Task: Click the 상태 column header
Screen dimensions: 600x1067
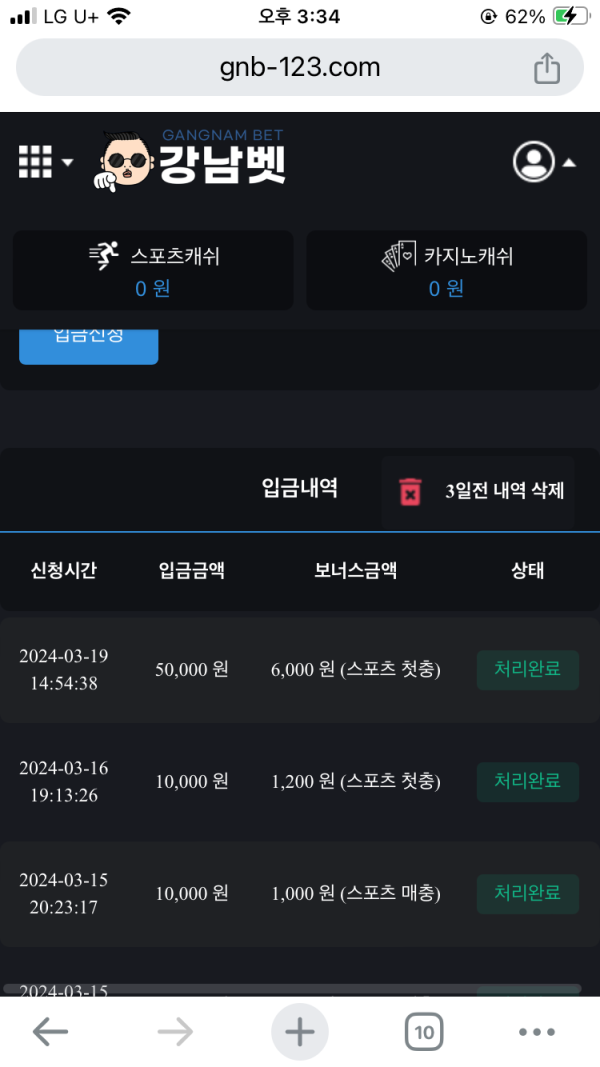Action: (527, 571)
